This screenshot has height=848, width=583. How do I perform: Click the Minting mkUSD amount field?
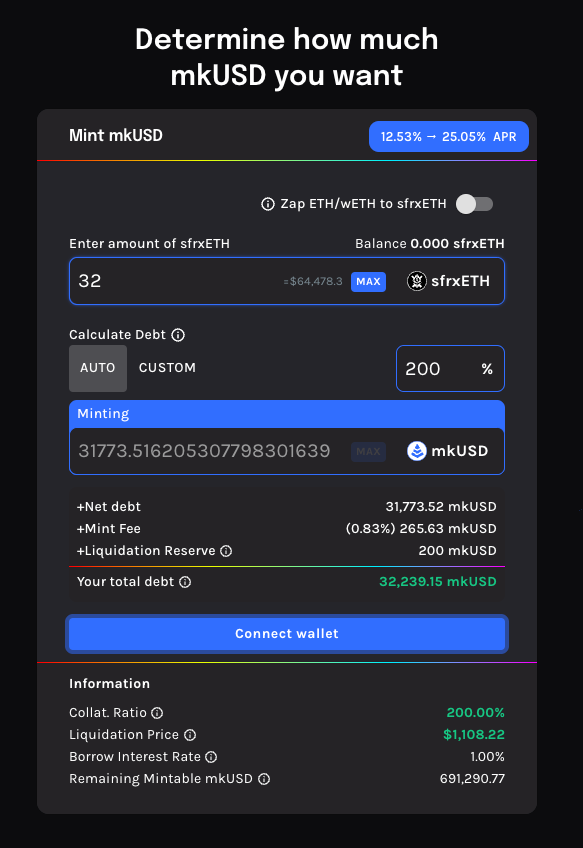coord(287,451)
